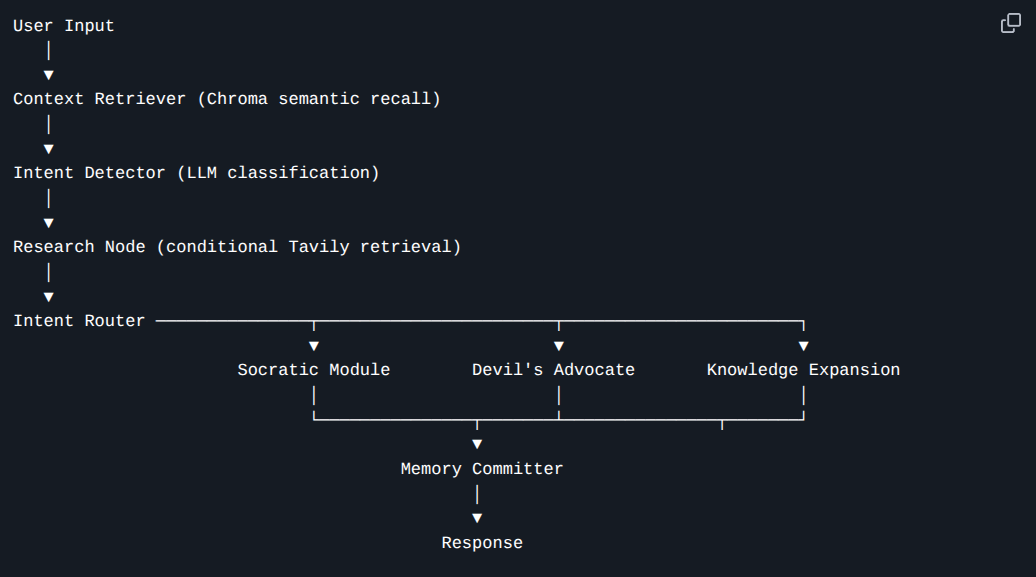
Task: Click the arrow below Intent Detector
Action: point(48,223)
